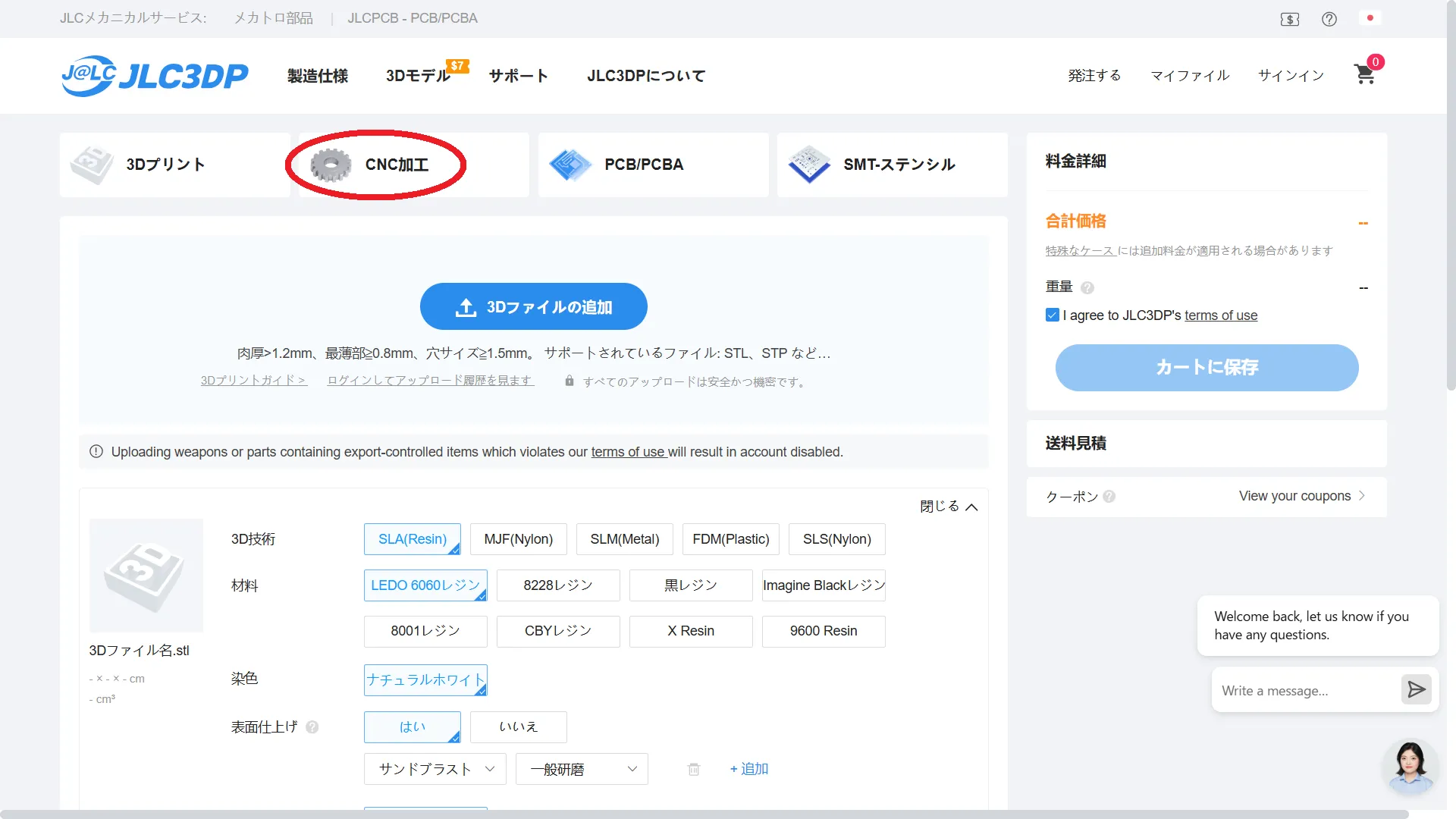1456x819 pixels.
Task: Click the 3Dファイルの追加 upload button
Action: point(534,306)
